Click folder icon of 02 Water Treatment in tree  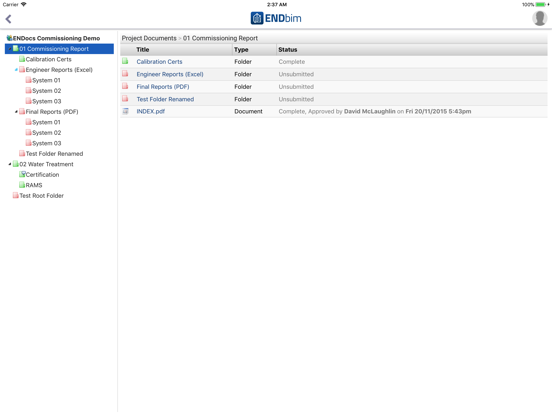click(x=16, y=164)
